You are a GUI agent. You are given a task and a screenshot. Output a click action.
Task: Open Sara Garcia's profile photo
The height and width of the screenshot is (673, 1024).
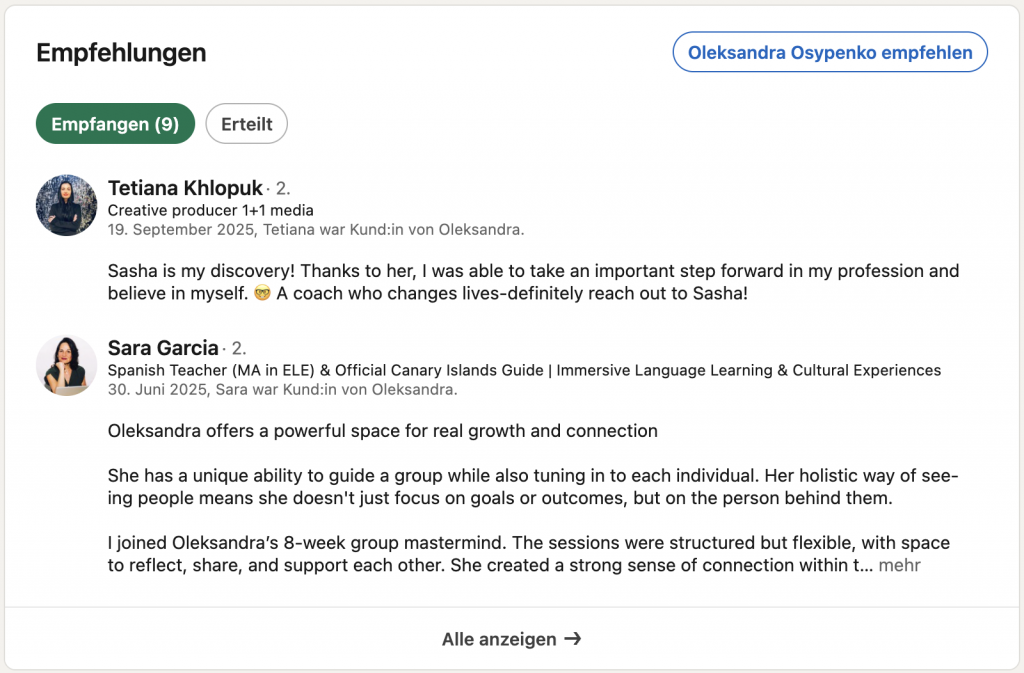[x=66, y=365]
